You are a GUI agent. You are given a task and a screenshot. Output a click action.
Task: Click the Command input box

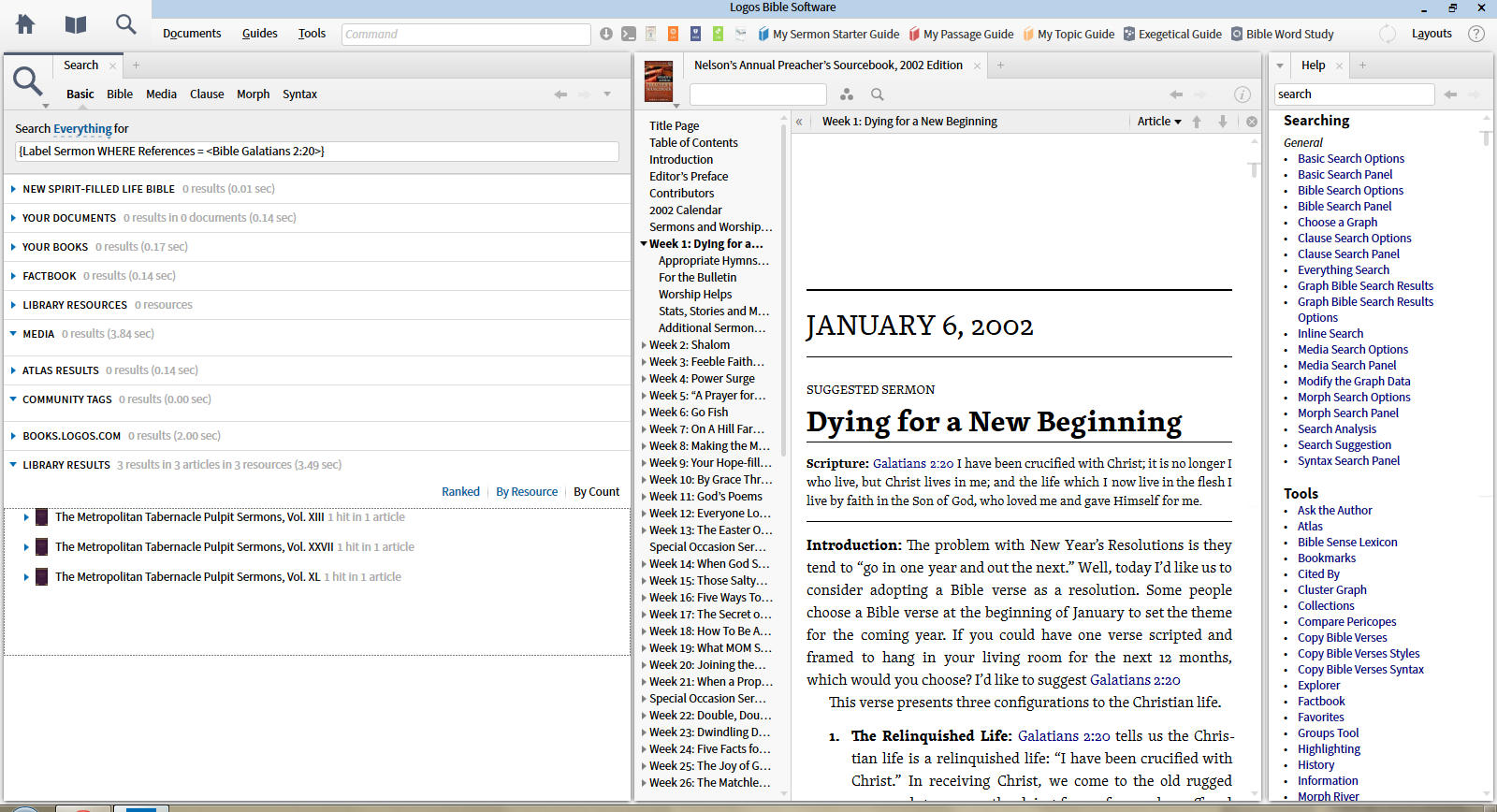click(466, 35)
